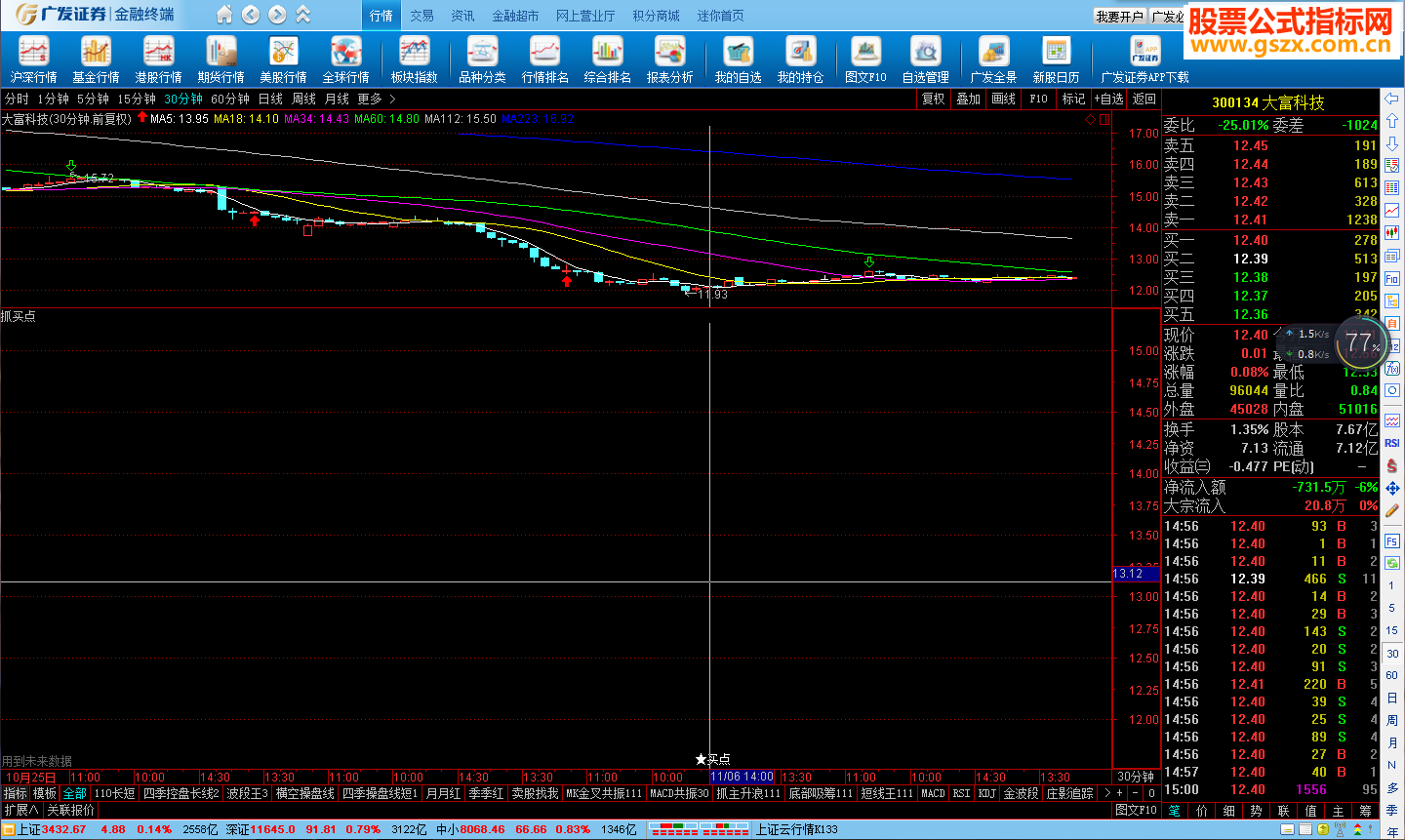Click the 返回 button
Screen dimensions: 1405x840
pyautogui.click(x=1144, y=99)
